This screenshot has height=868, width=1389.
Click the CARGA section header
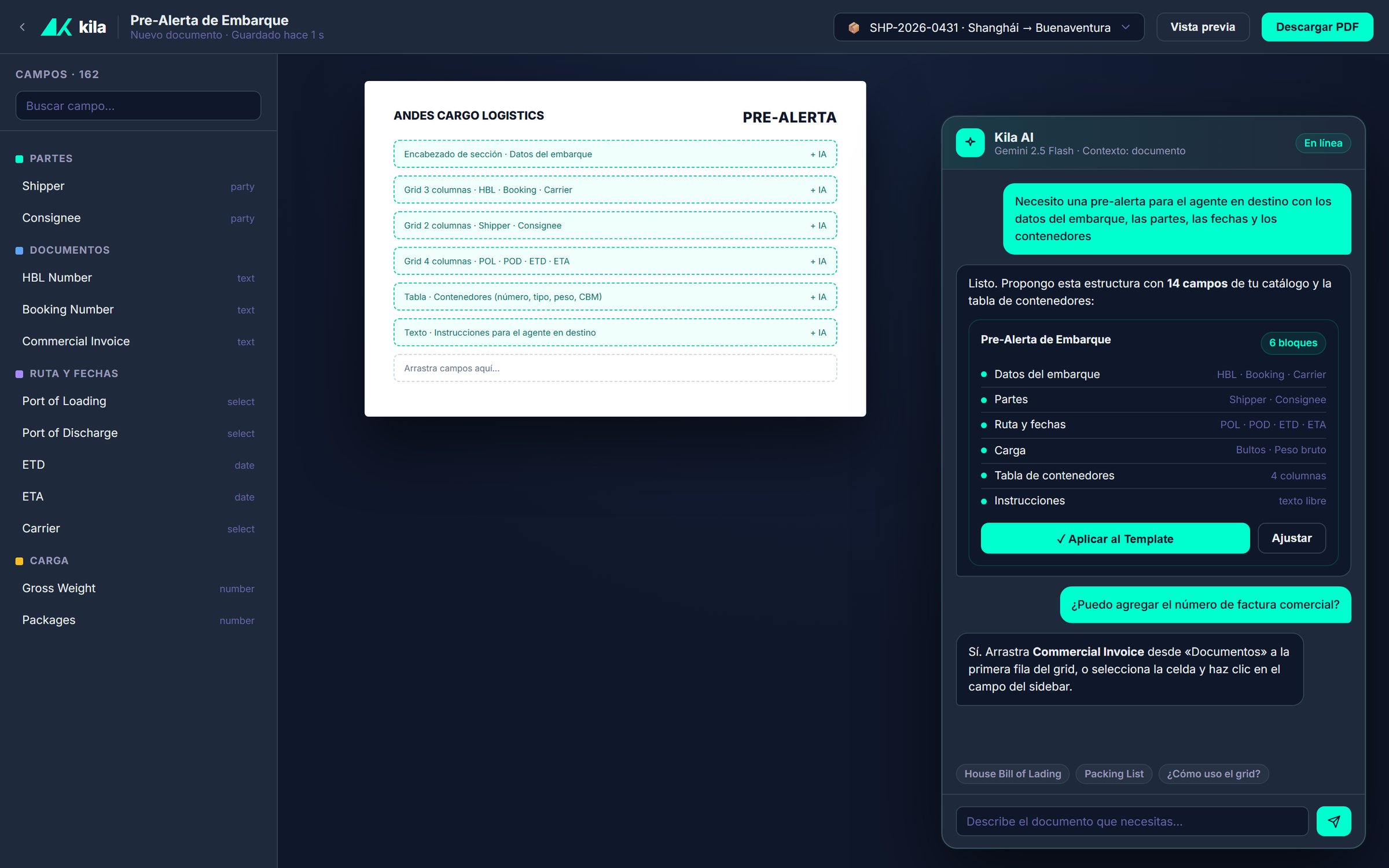point(49,561)
